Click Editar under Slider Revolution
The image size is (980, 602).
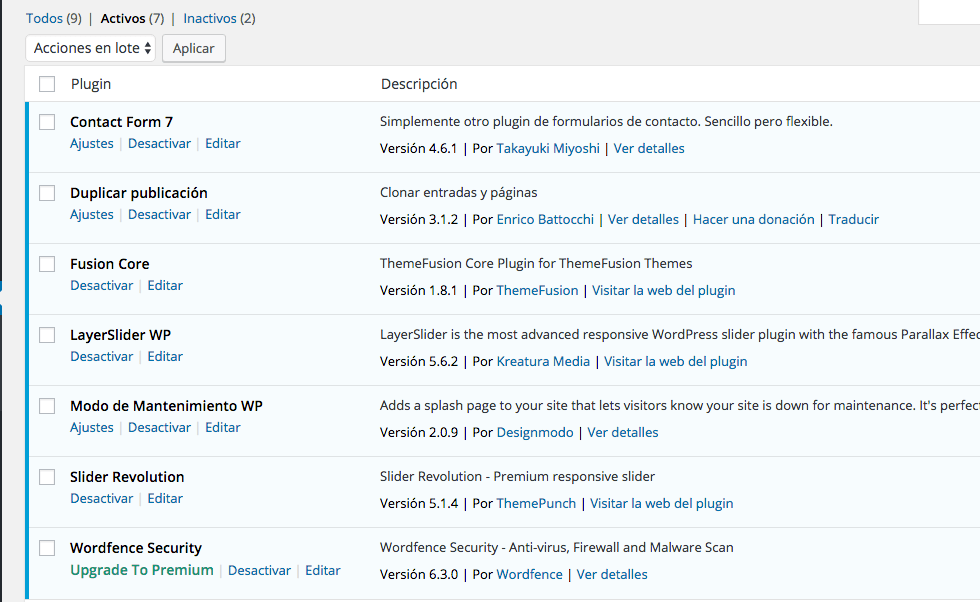pyautogui.click(x=165, y=498)
